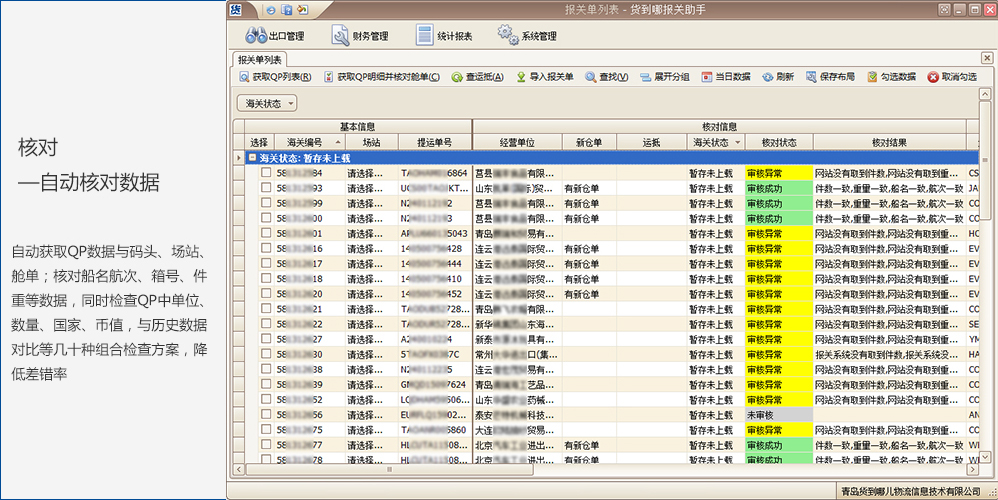Click the 勾选数据 toolbar button

click(x=891, y=77)
